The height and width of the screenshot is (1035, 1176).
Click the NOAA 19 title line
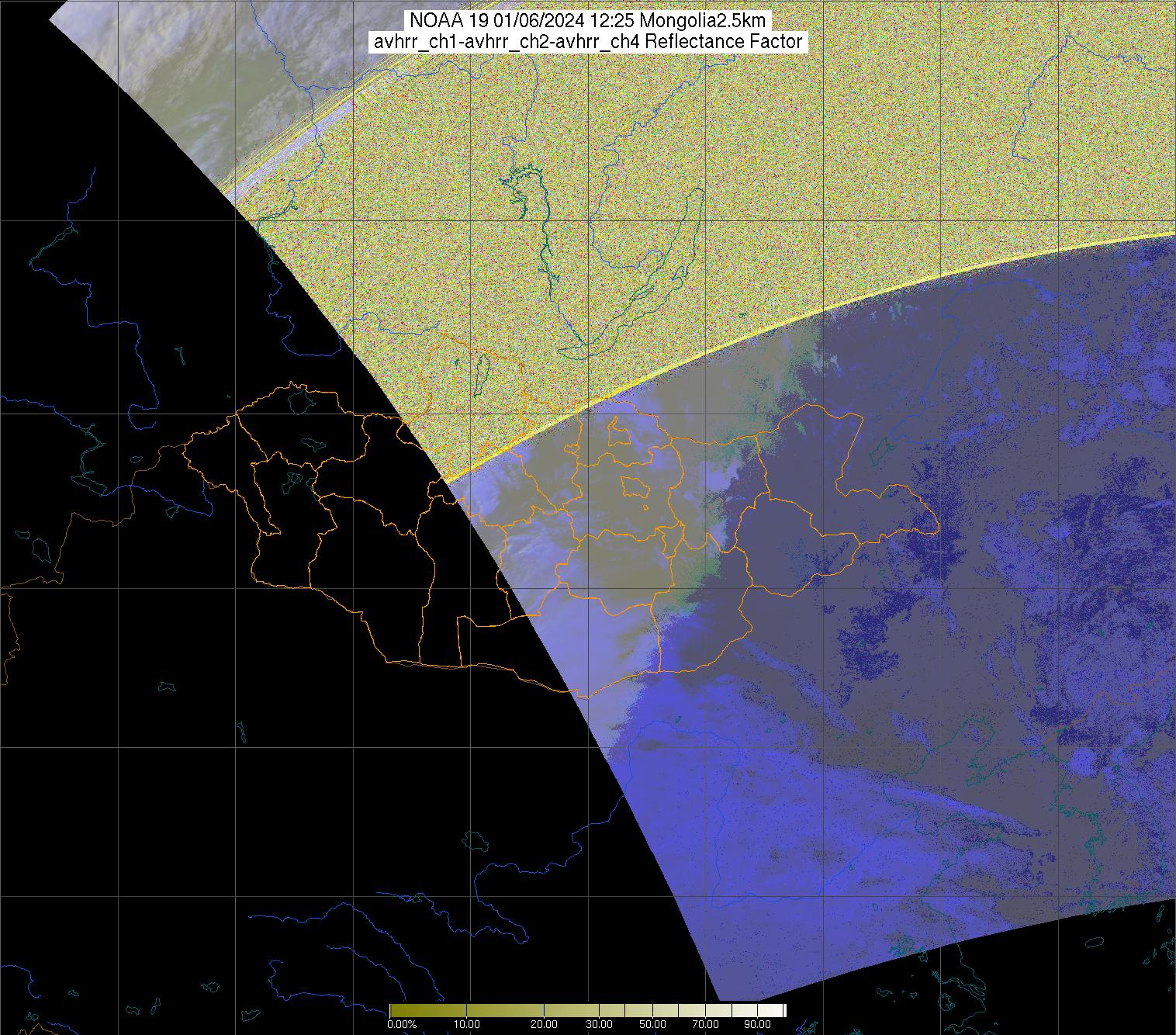tap(587, 20)
